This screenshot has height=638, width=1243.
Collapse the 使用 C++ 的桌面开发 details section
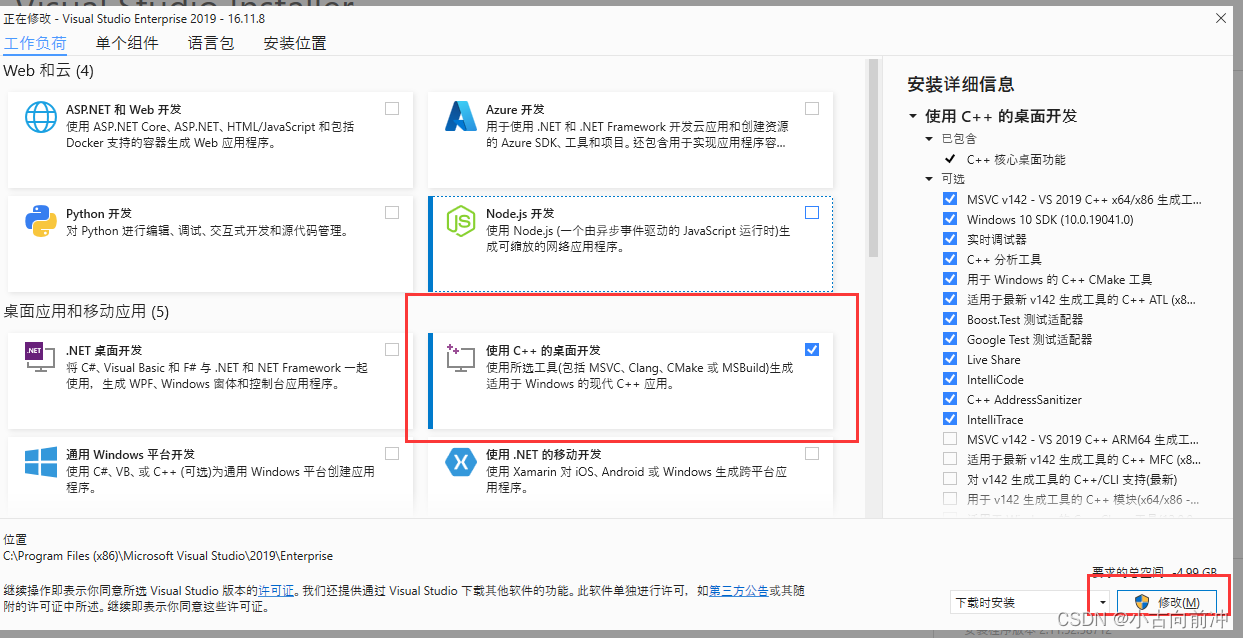[913, 116]
